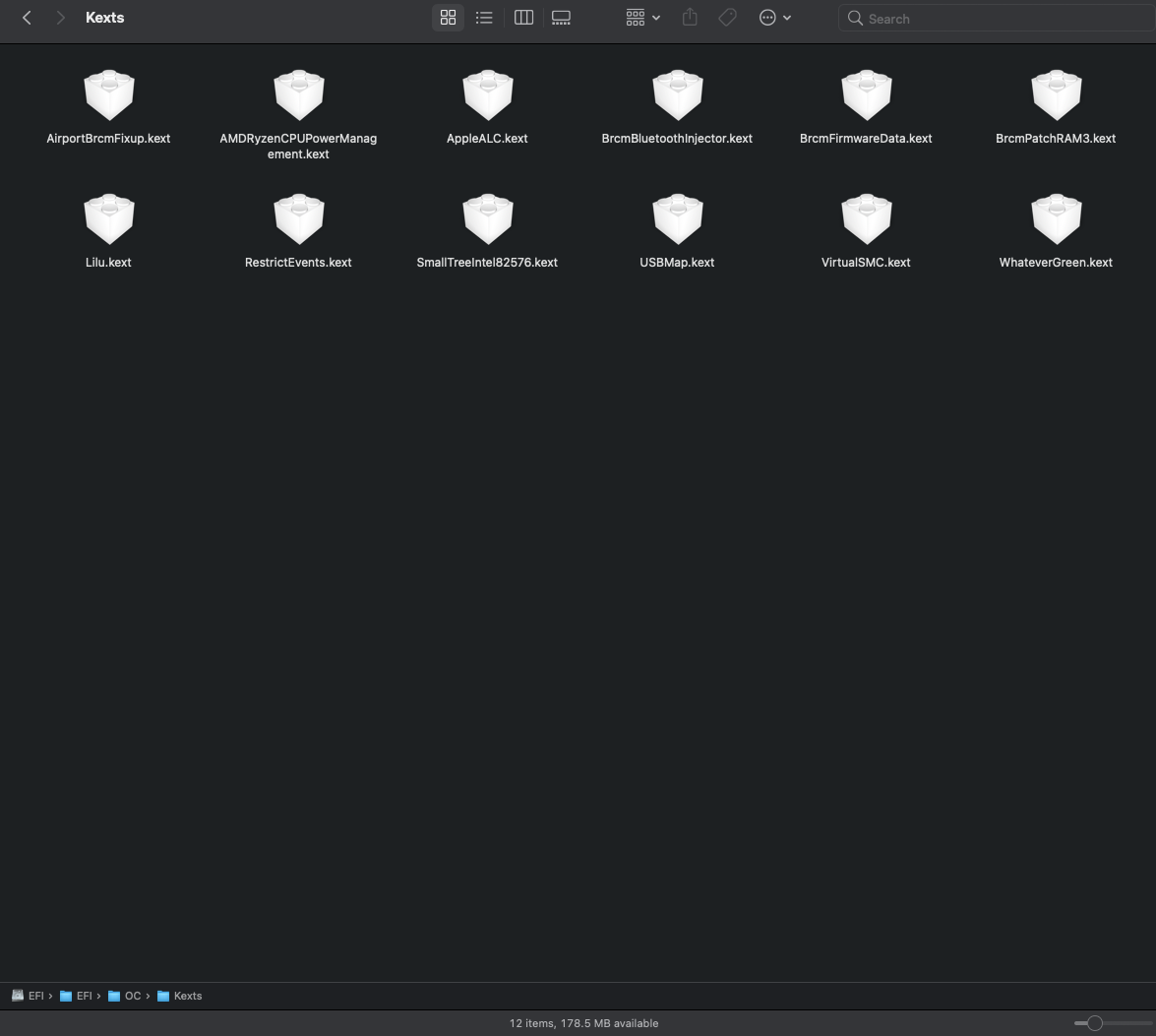Adjust the icon size slider
1156x1036 pixels.
pos(1094,1023)
